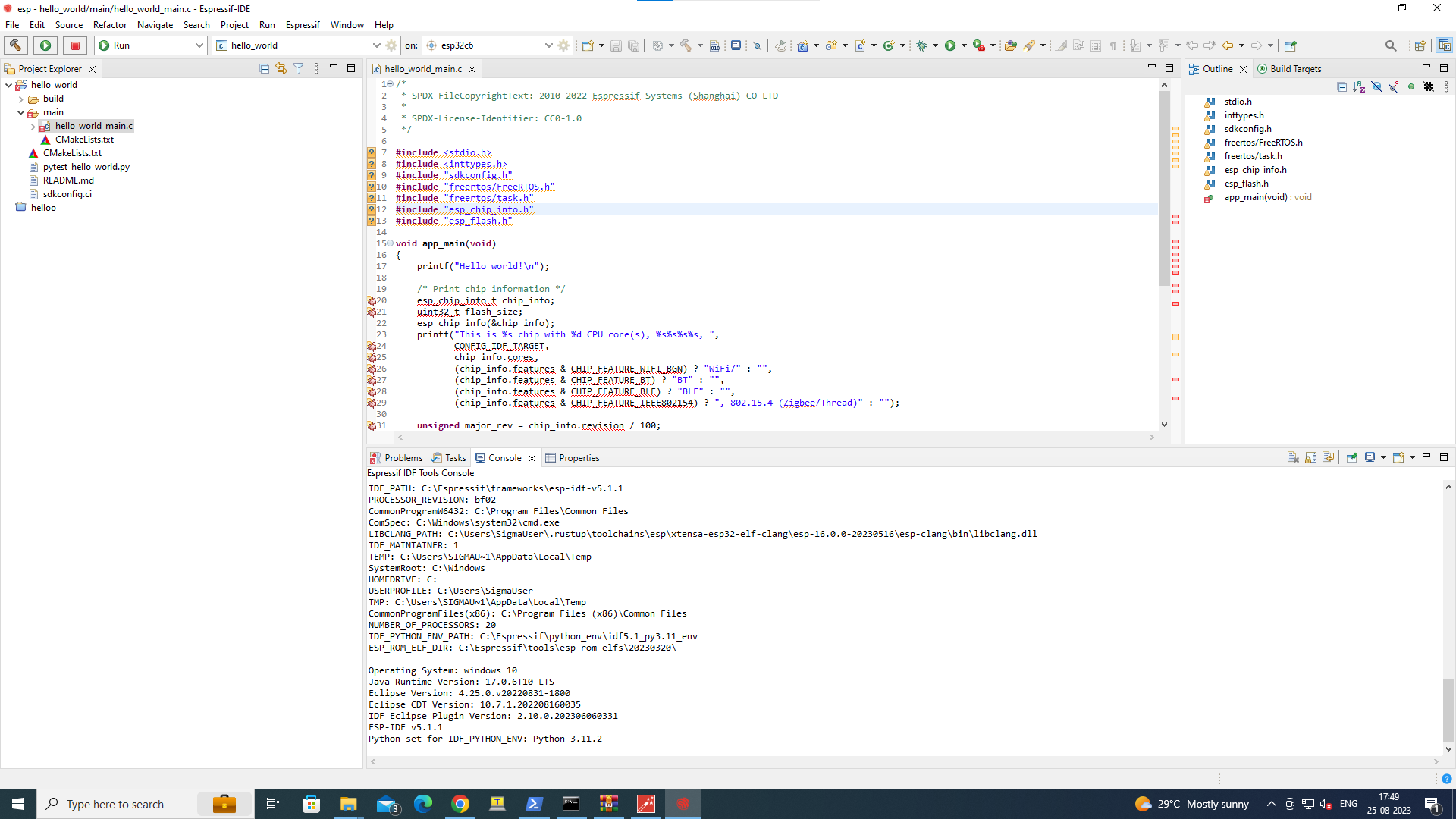Click the Open Element folder icon
Screen dimensions: 1456x819
(x=1010, y=45)
